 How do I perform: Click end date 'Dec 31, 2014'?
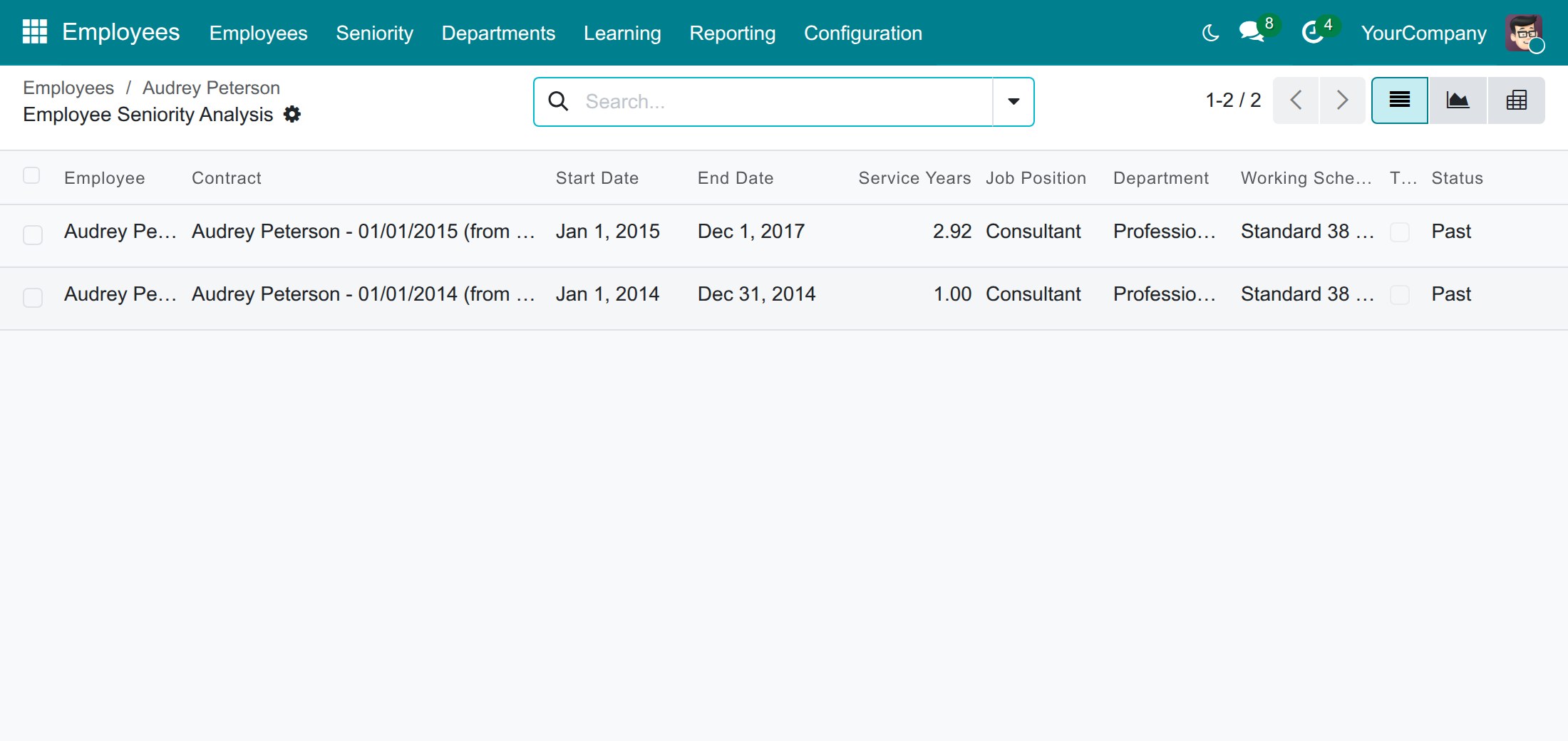pos(757,294)
